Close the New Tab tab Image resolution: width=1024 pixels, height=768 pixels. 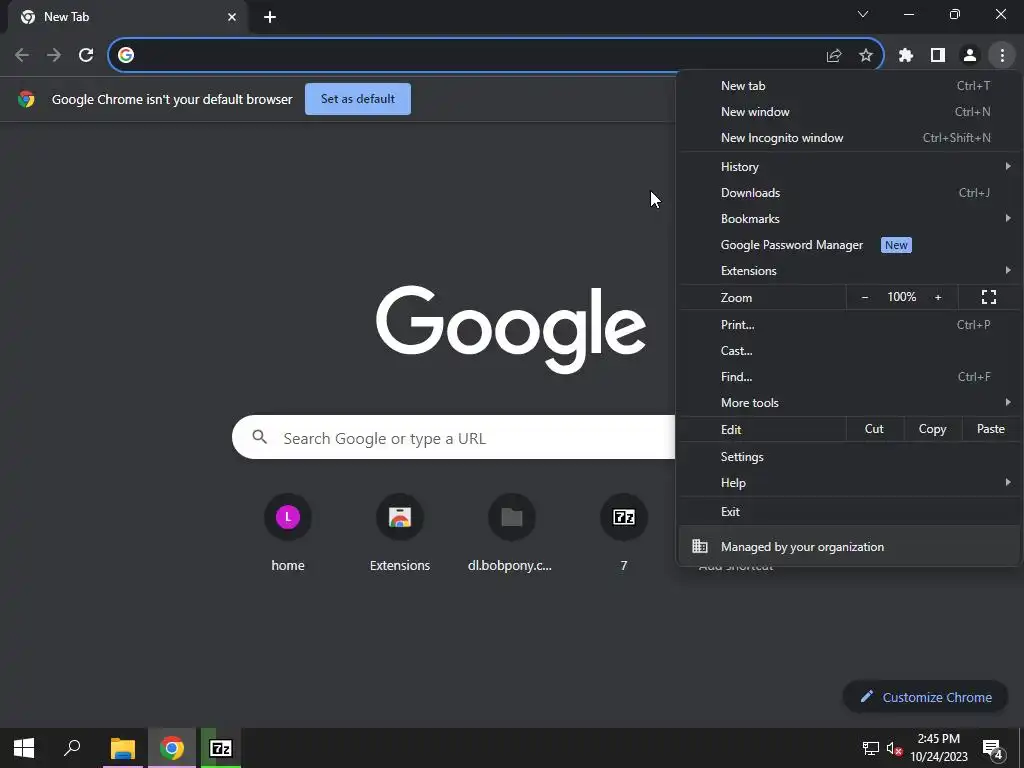pyautogui.click(x=232, y=17)
